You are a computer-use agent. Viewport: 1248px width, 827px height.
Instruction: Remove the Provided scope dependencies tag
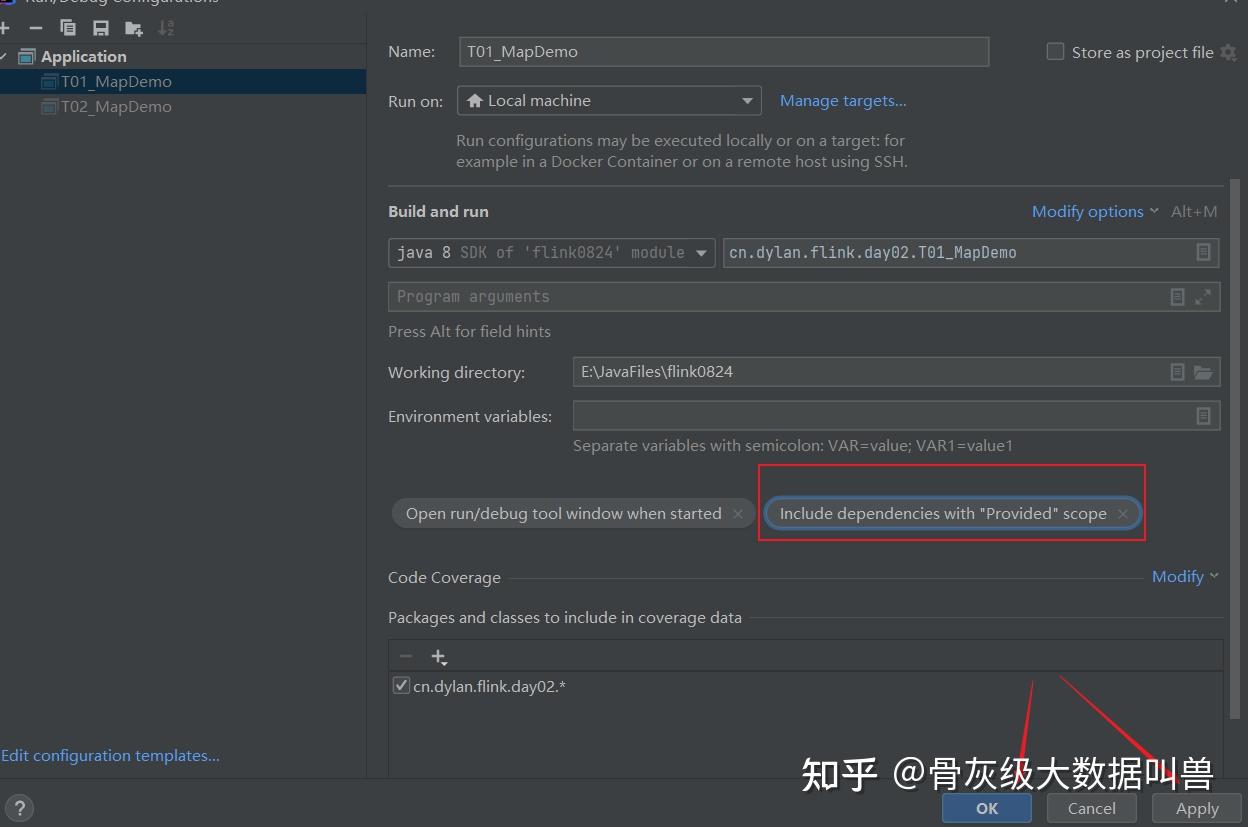1122,513
